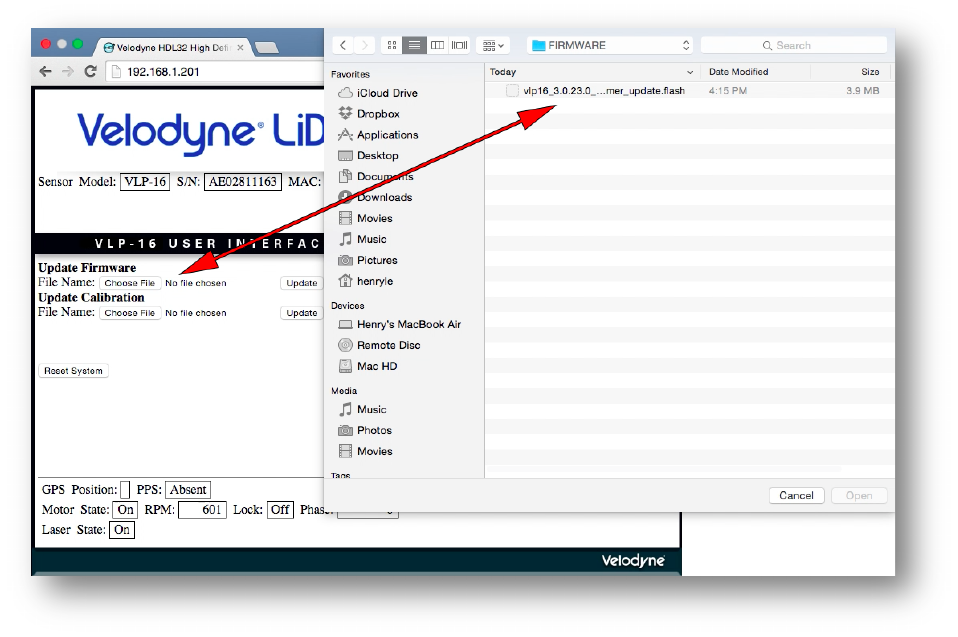Choose File for Update Calibration
Image resolution: width=958 pixels, height=637 pixels.
tap(130, 313)
